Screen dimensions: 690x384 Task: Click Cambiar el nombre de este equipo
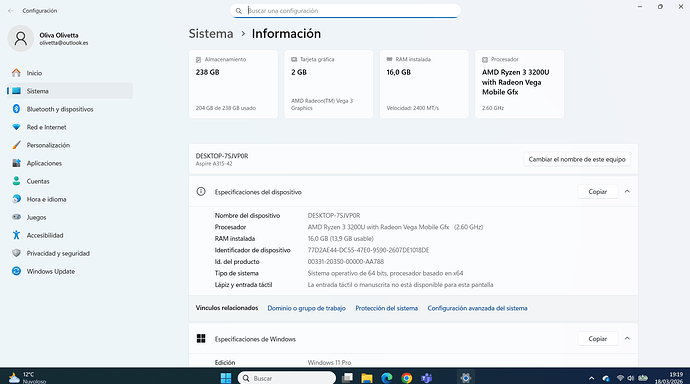tap(577, 159)
